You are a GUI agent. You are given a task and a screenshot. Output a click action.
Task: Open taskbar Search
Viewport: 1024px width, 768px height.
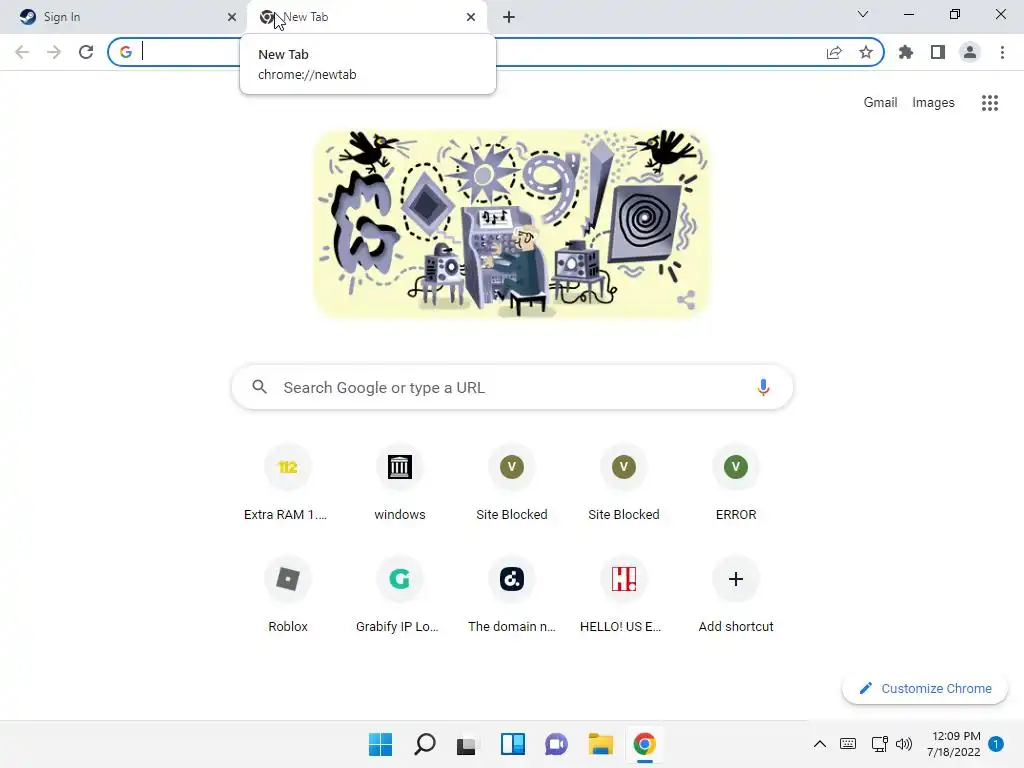tap(424, 744)
